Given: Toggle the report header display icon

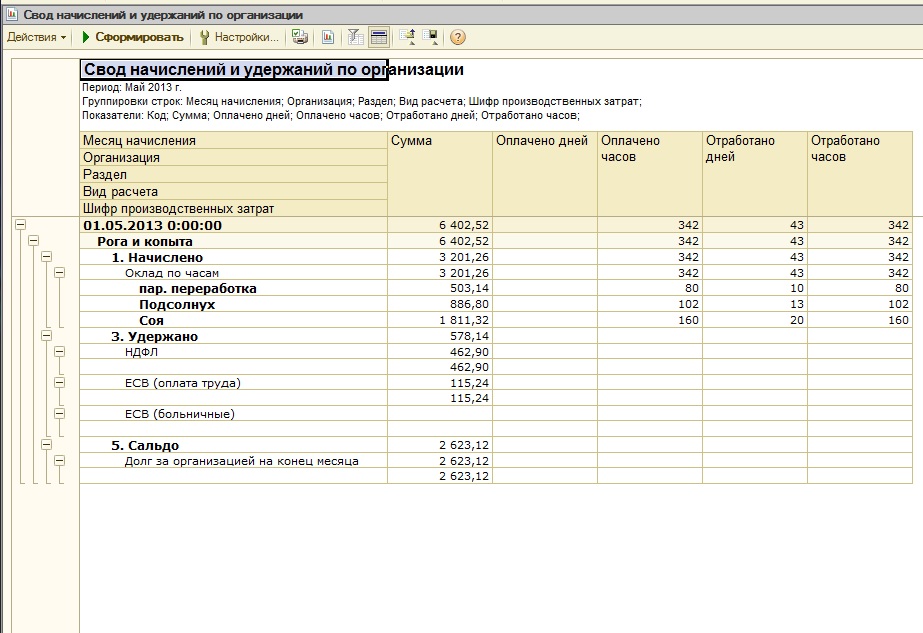Looking at the screenshot, I should coord(379,37).
